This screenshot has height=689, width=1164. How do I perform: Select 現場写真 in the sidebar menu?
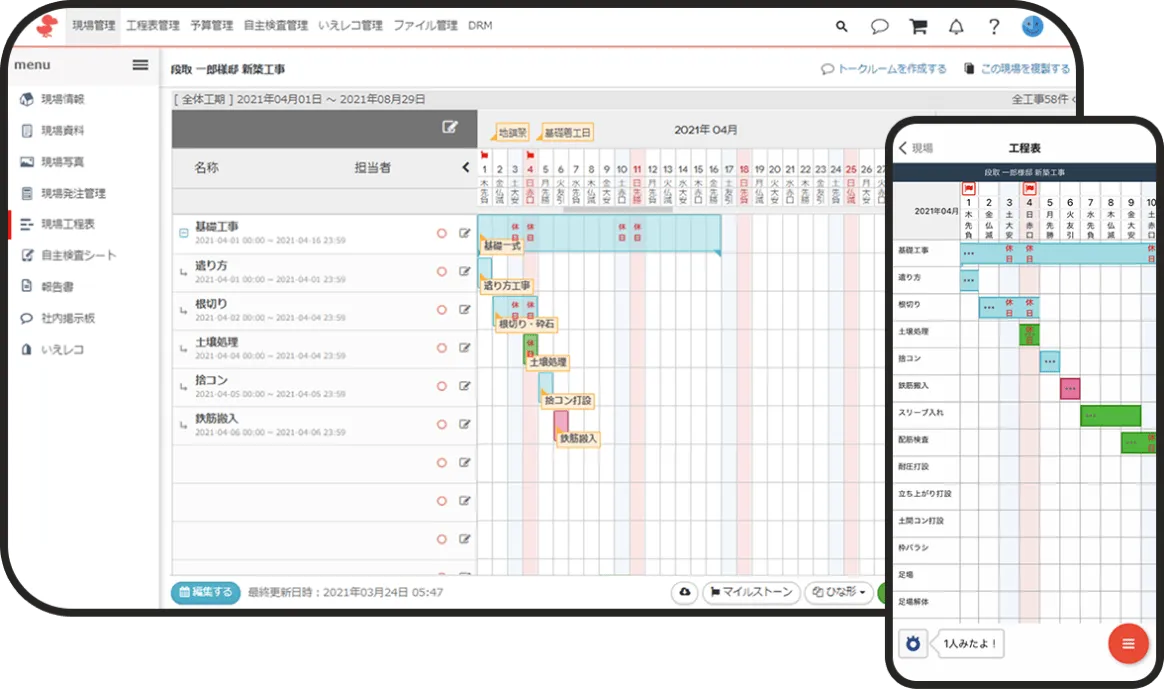(x=62, y=162)
